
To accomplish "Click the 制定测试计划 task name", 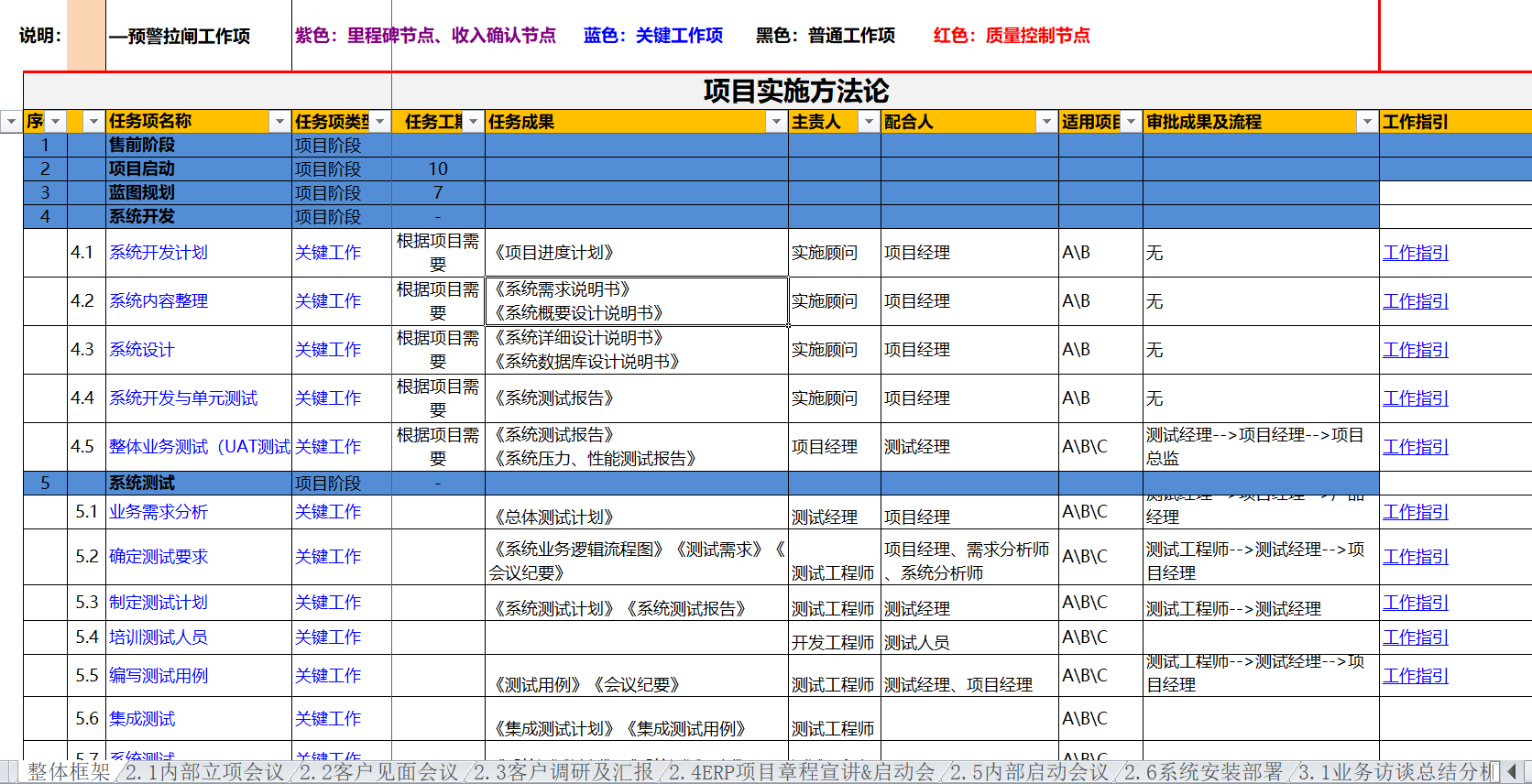I will tap(159, 603).
